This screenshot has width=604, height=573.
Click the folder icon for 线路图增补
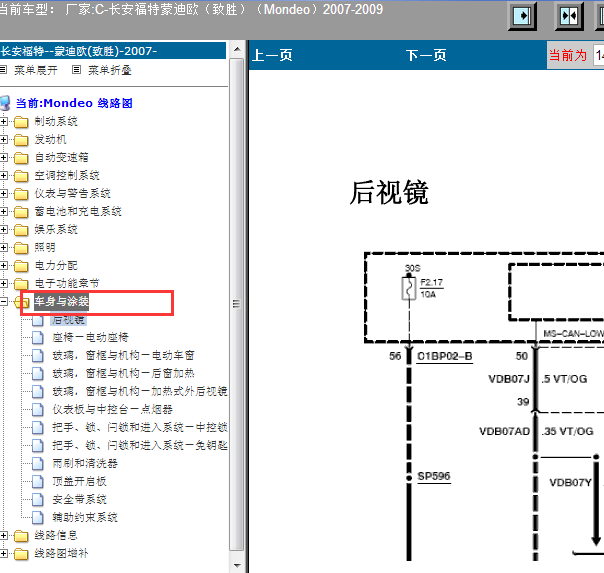[x=21, y=554]
